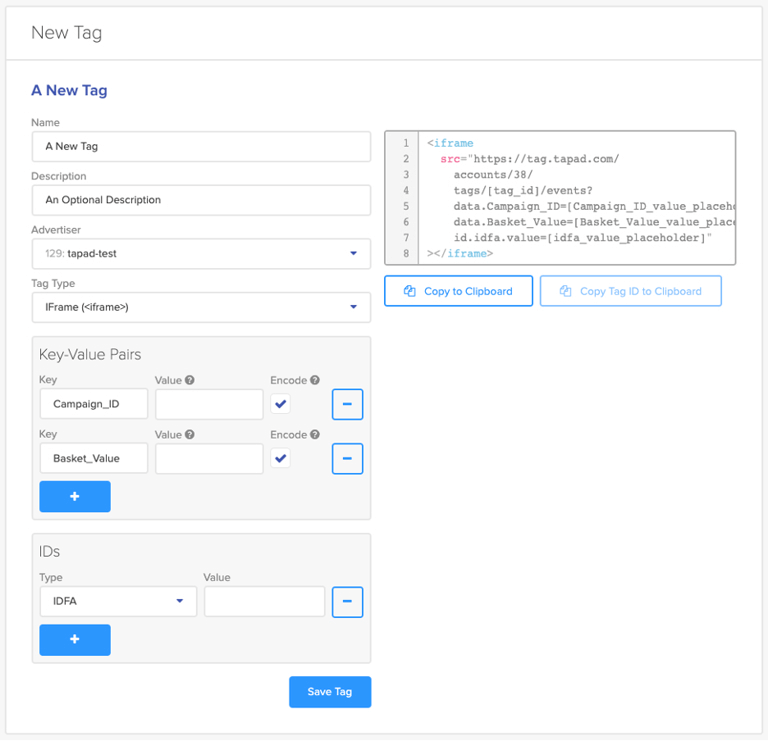Show help for Basket_Value Value field
Screen dimensions: 768x741
(190, 435)
